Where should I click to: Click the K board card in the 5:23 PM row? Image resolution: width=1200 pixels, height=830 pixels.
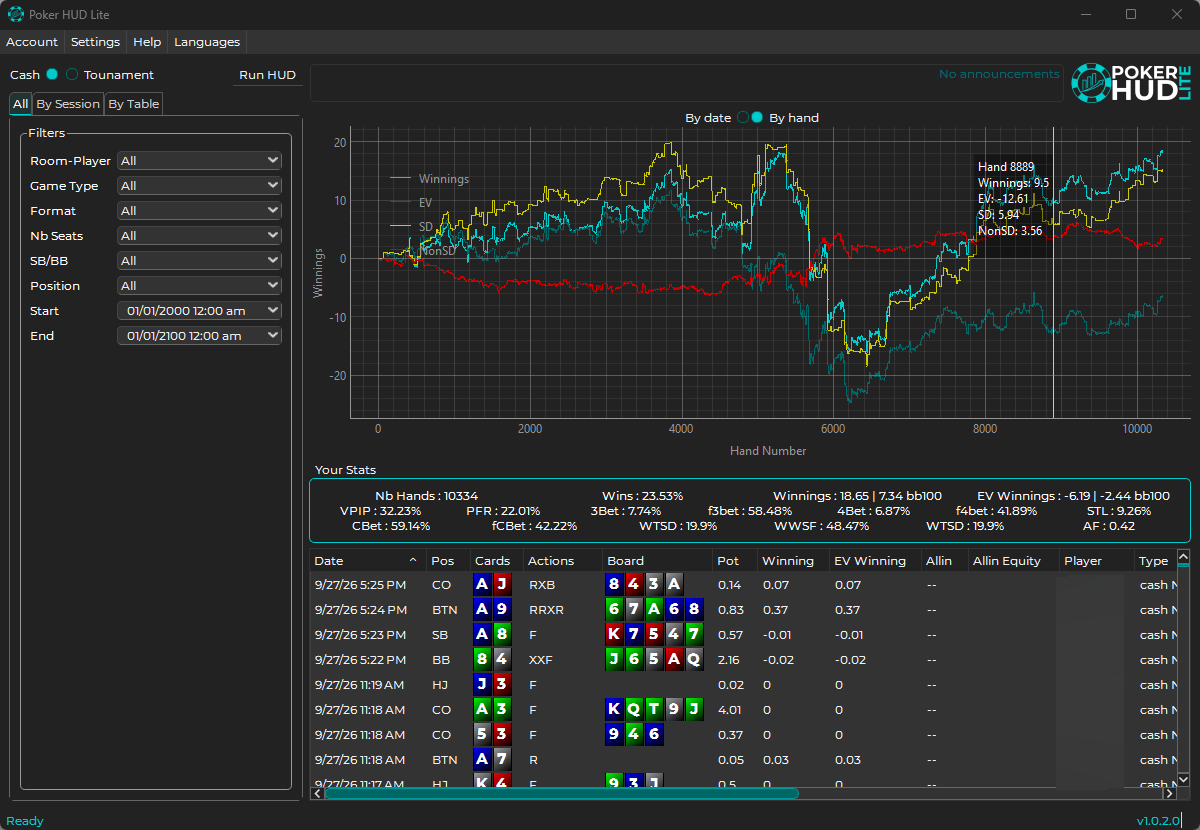coord(615,634)
